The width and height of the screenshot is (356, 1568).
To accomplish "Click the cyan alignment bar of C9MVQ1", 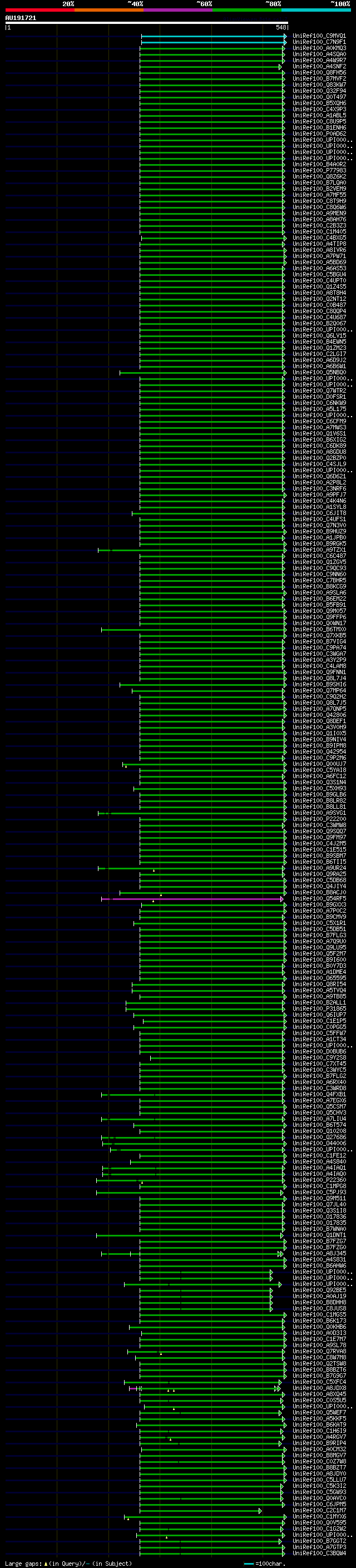I will (x=214, y=37).
